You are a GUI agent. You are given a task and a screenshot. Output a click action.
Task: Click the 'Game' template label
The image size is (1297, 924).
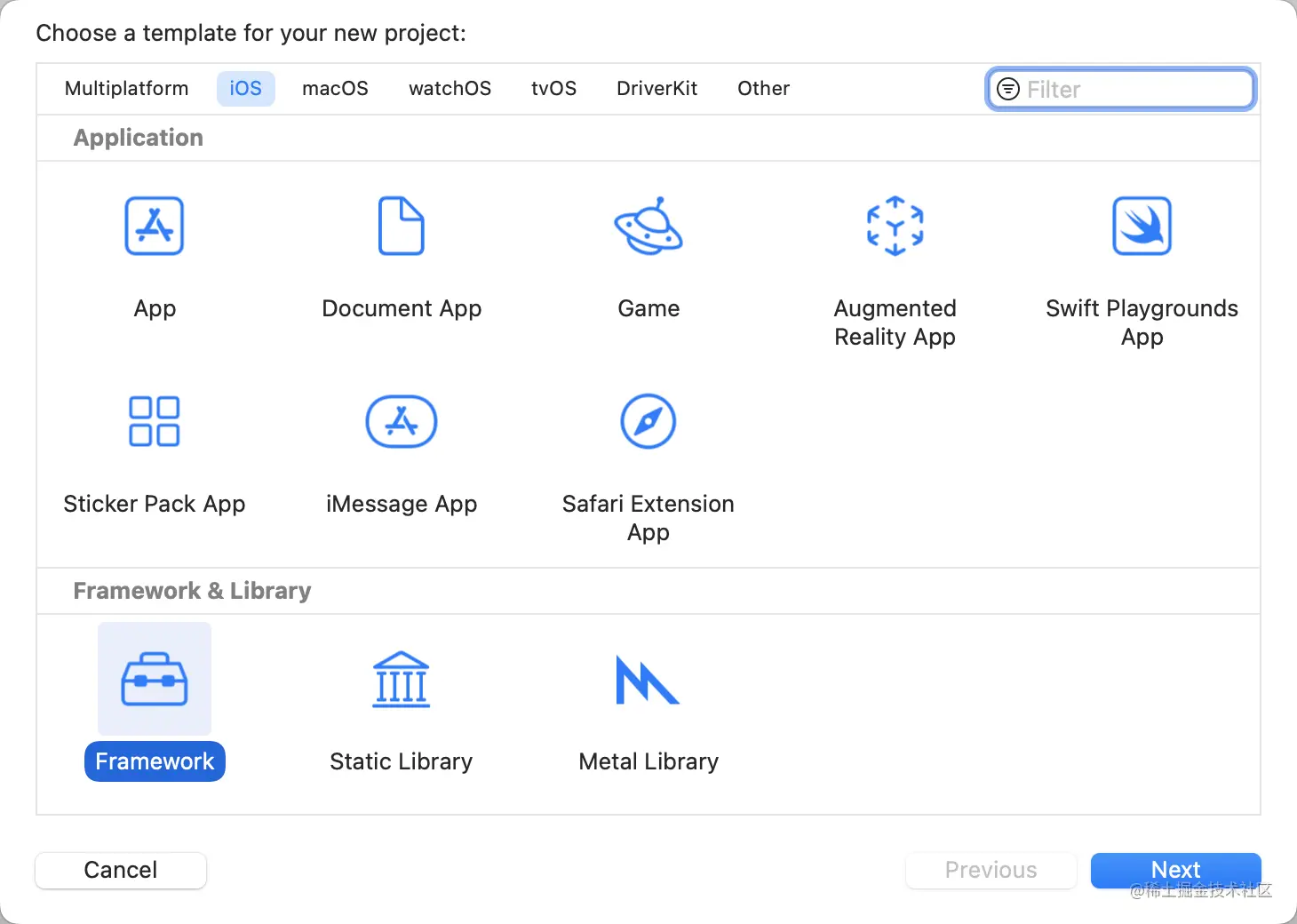(x=648, y=308)
